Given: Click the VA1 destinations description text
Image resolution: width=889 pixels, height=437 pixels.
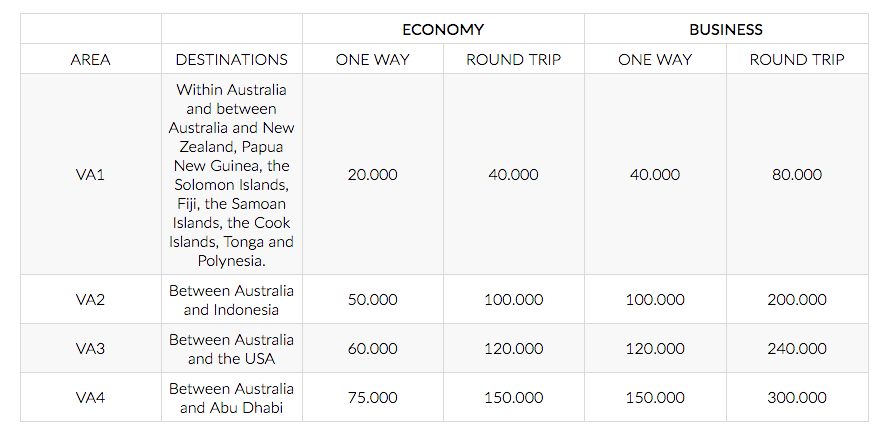Looking at the screenshot, I should (x=231, y=175).
